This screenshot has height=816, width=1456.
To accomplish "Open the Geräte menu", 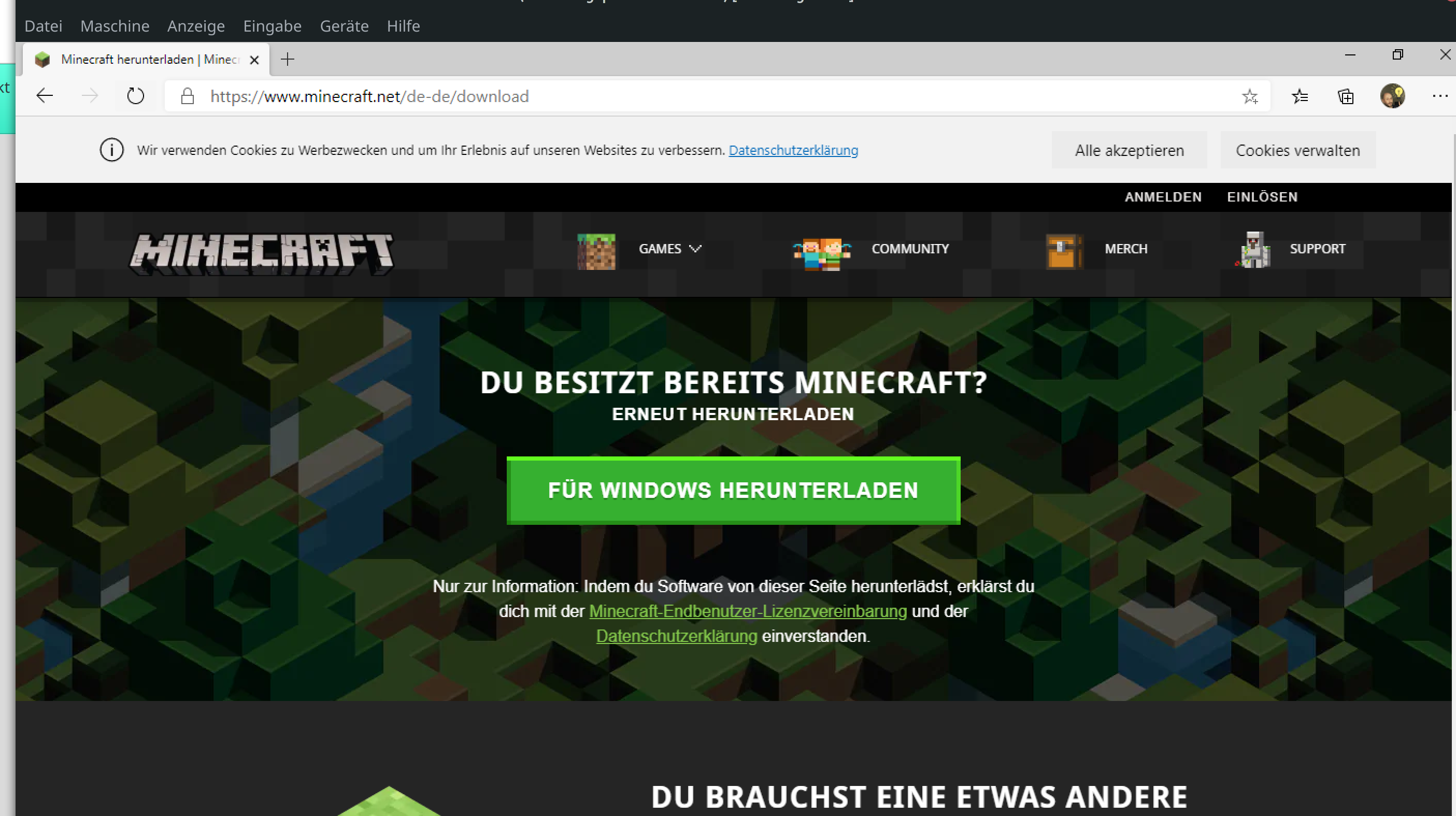I will coord(344,26).
